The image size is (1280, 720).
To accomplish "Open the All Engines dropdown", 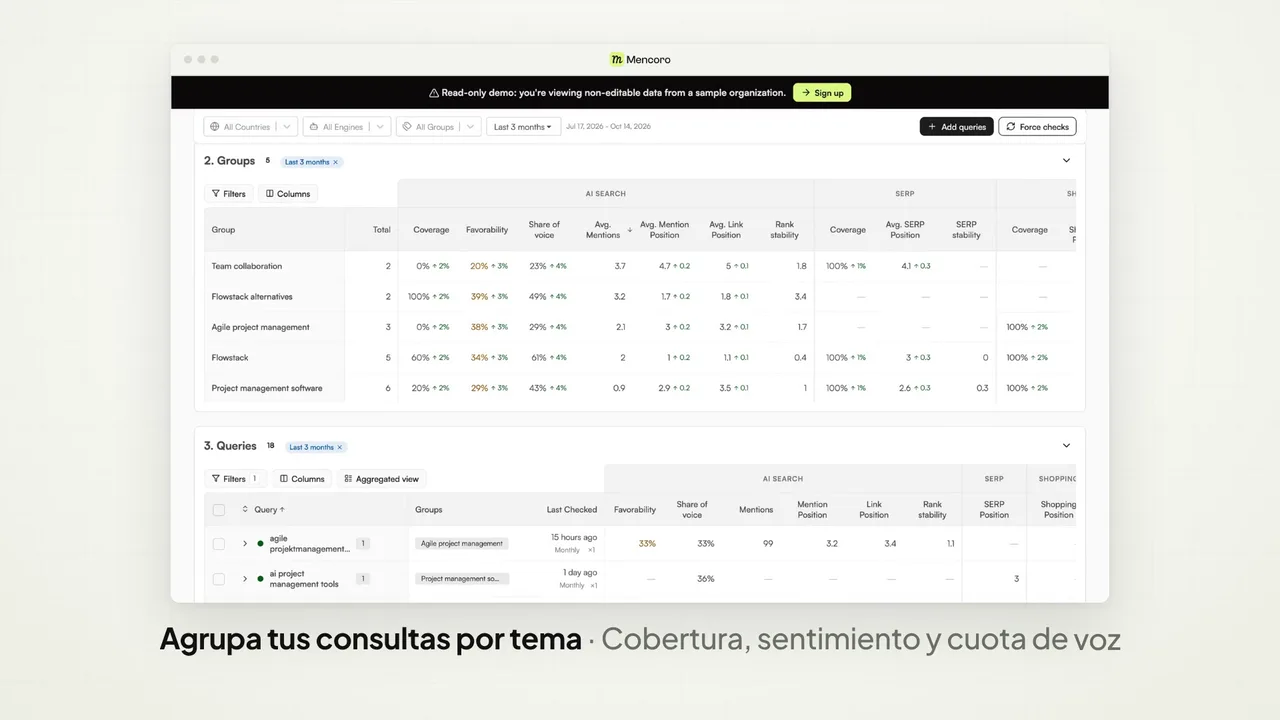I will pos(347,127).
